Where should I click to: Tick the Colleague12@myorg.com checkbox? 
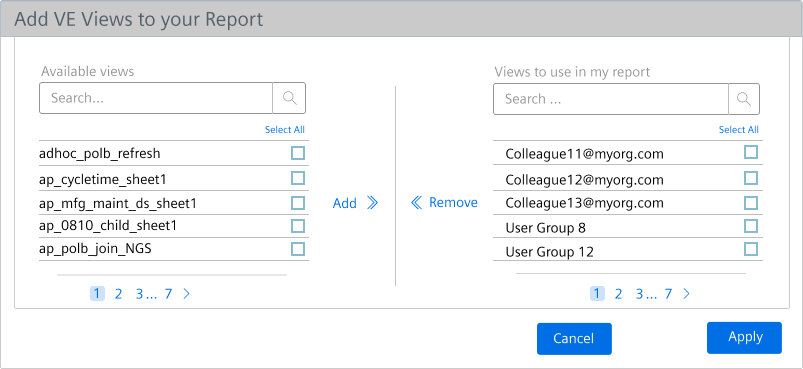tap(751, 178)
